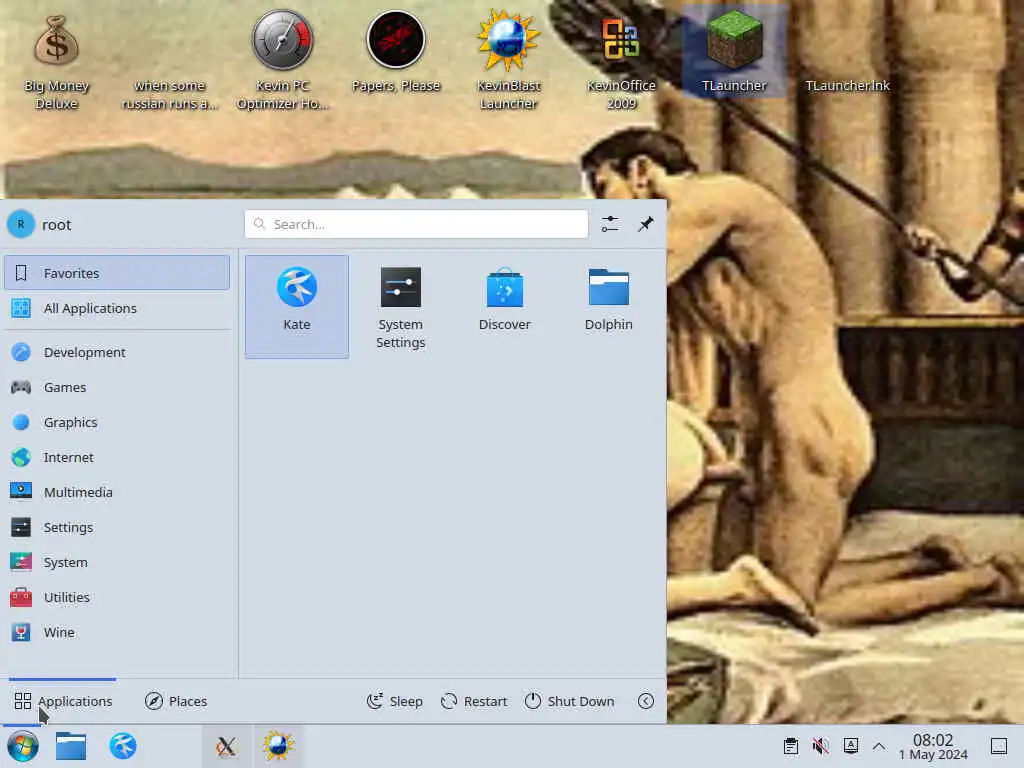Put the computer to Sleep
This screenshot has width=1024, height=768.
(394, 701)
